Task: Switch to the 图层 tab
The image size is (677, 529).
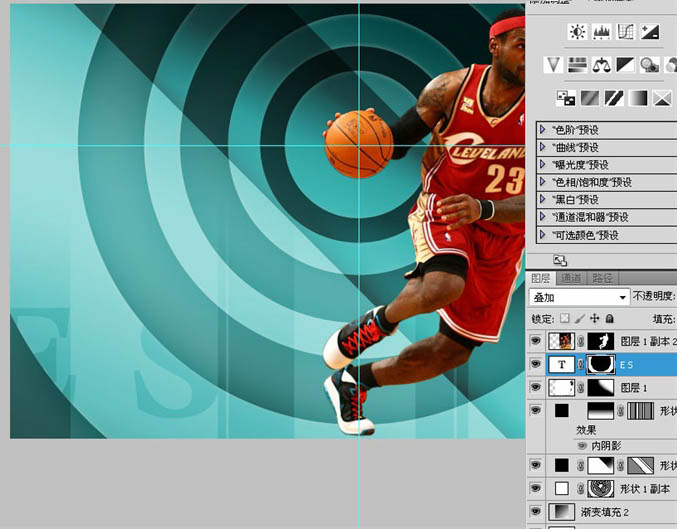Action: pyautogui.click(x=541, y=278)
